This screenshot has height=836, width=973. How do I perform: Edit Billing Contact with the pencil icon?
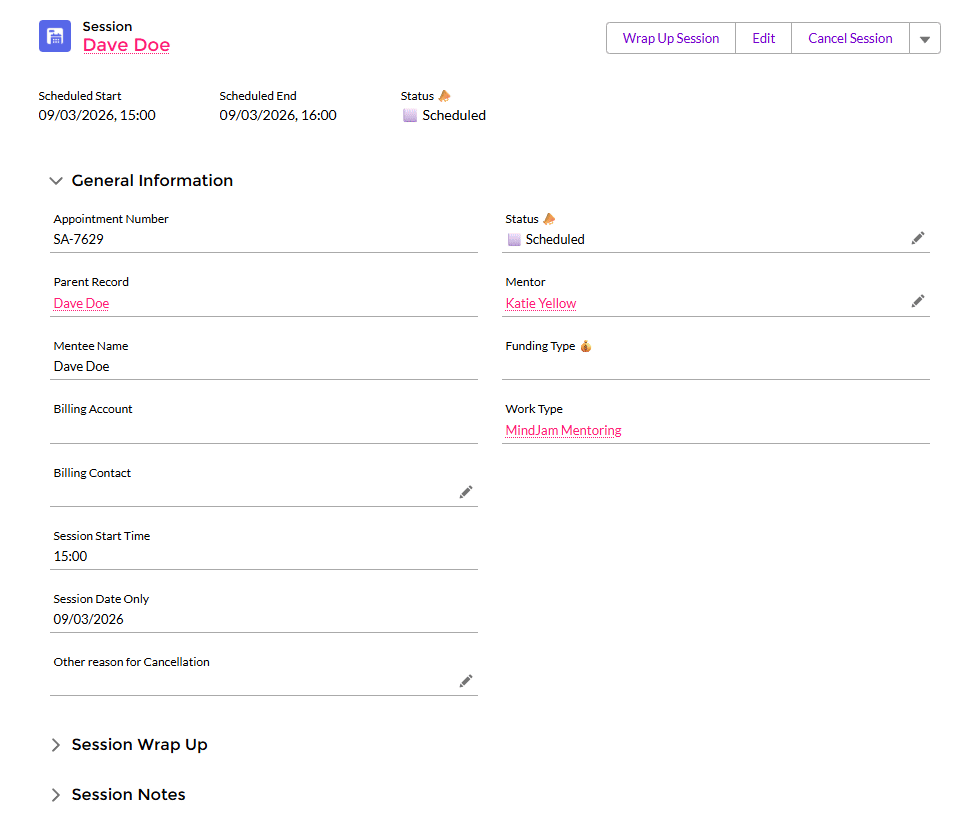point(465,492)
